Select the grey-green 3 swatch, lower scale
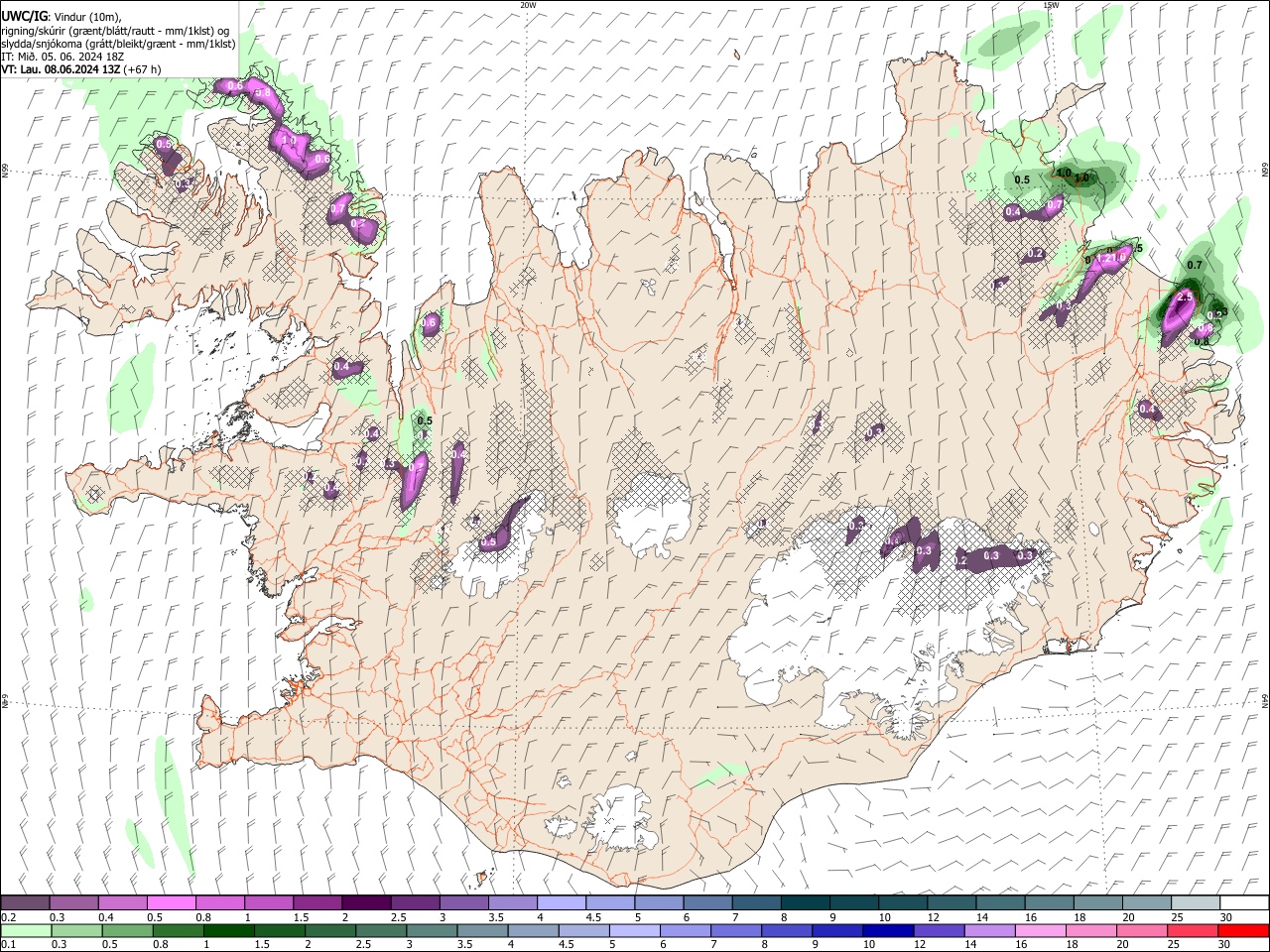 431,930
